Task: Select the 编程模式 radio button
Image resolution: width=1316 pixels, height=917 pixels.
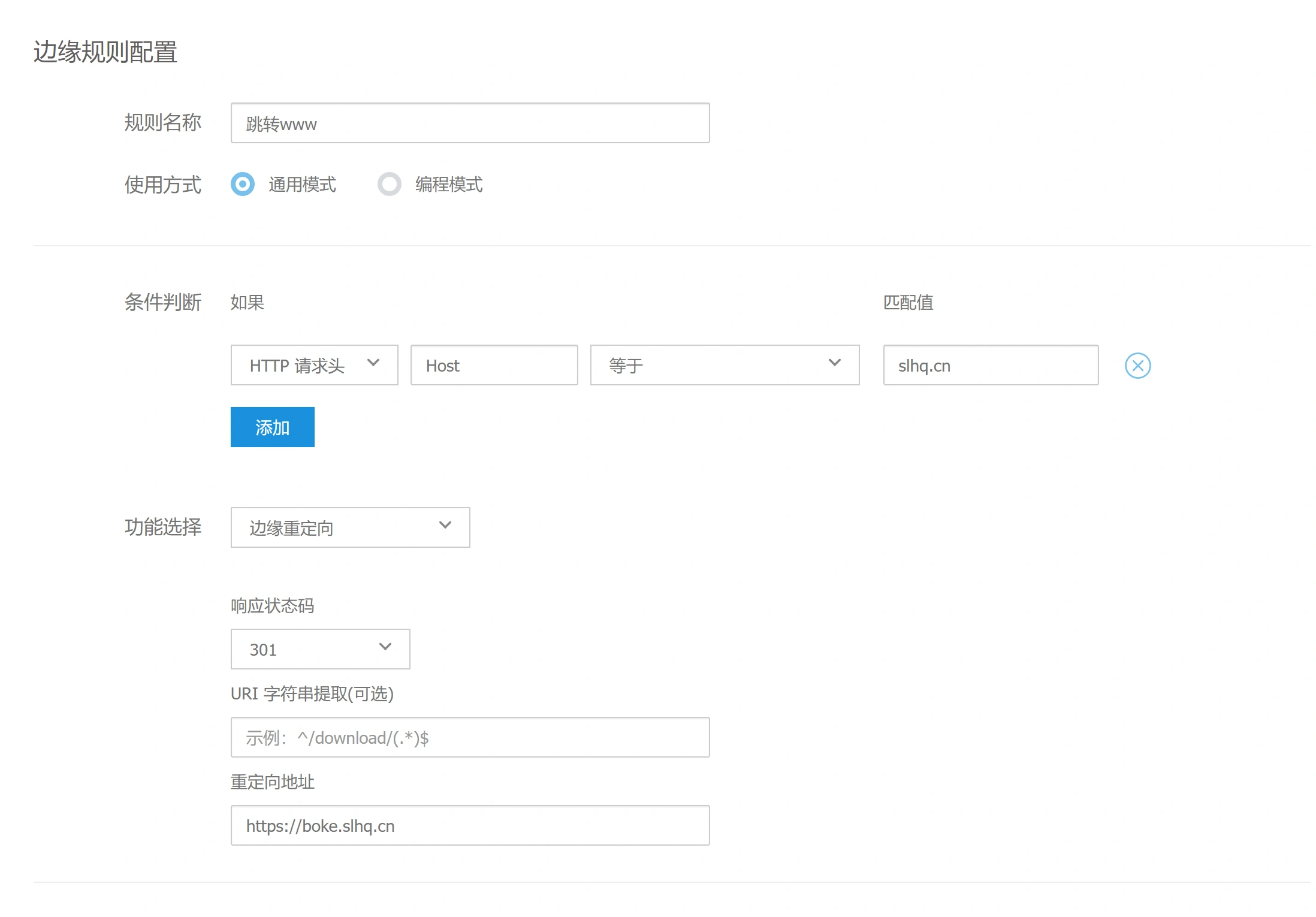Action: point(389,184)
